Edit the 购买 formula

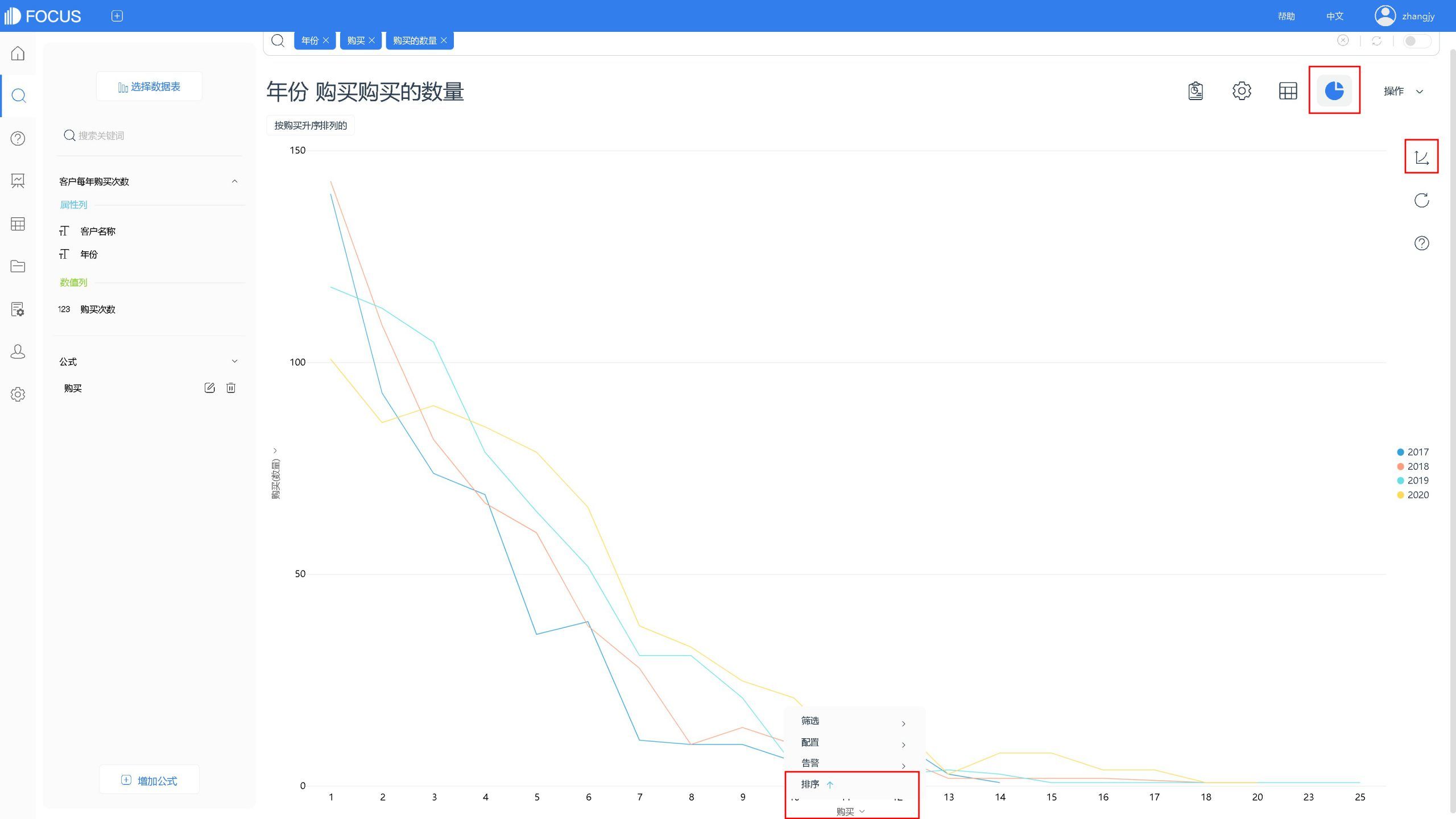(x=209, y=388)
